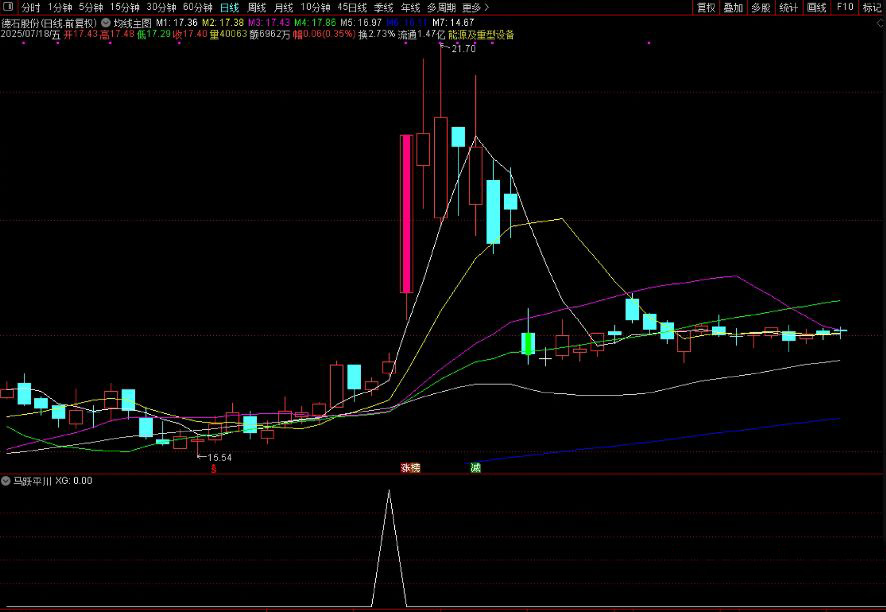The image size is (886, 612).
Task: Click the panel icon before 分时
Action: pos(9,7)
